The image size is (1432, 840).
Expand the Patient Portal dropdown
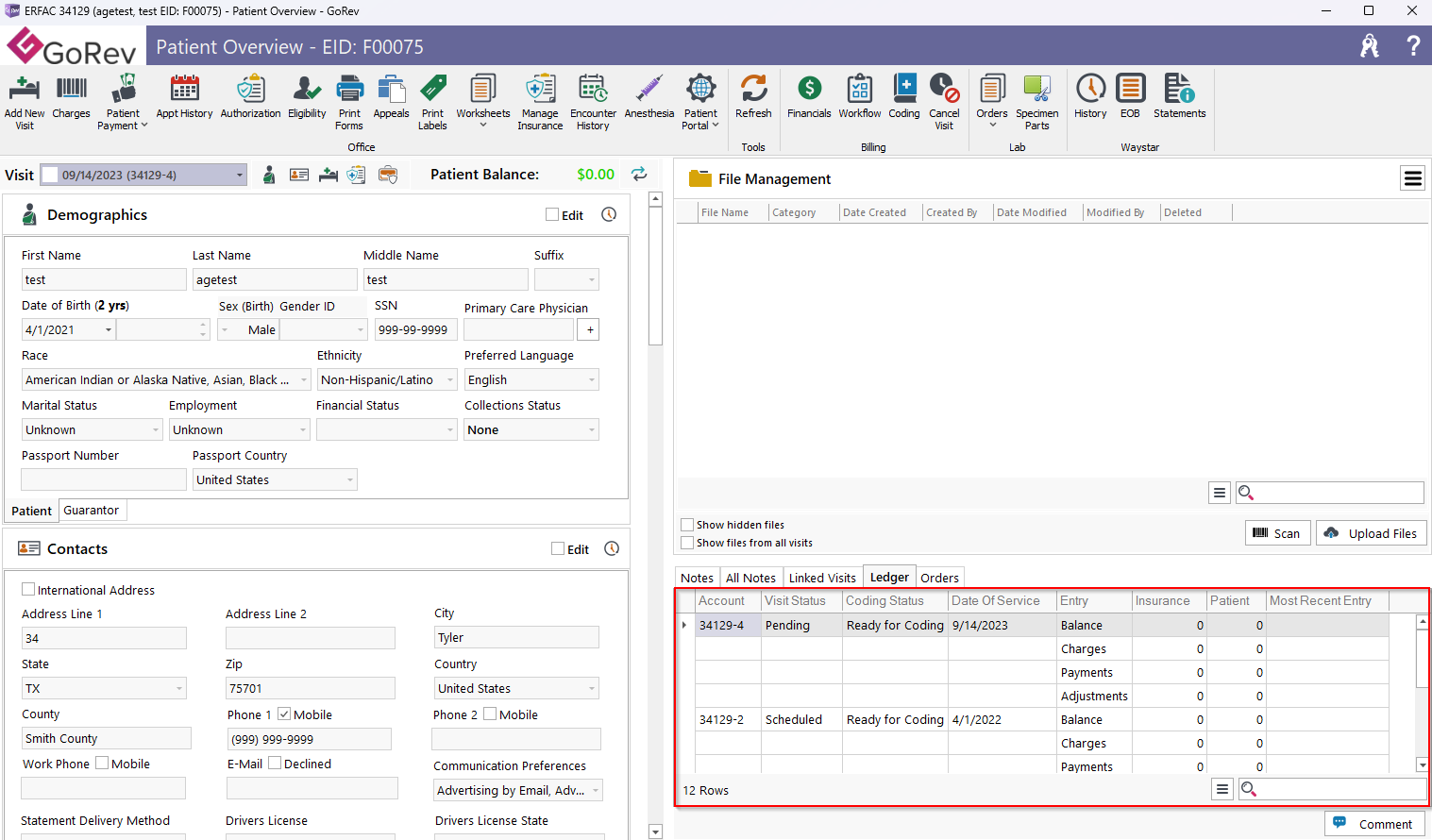tap(716, 126)
